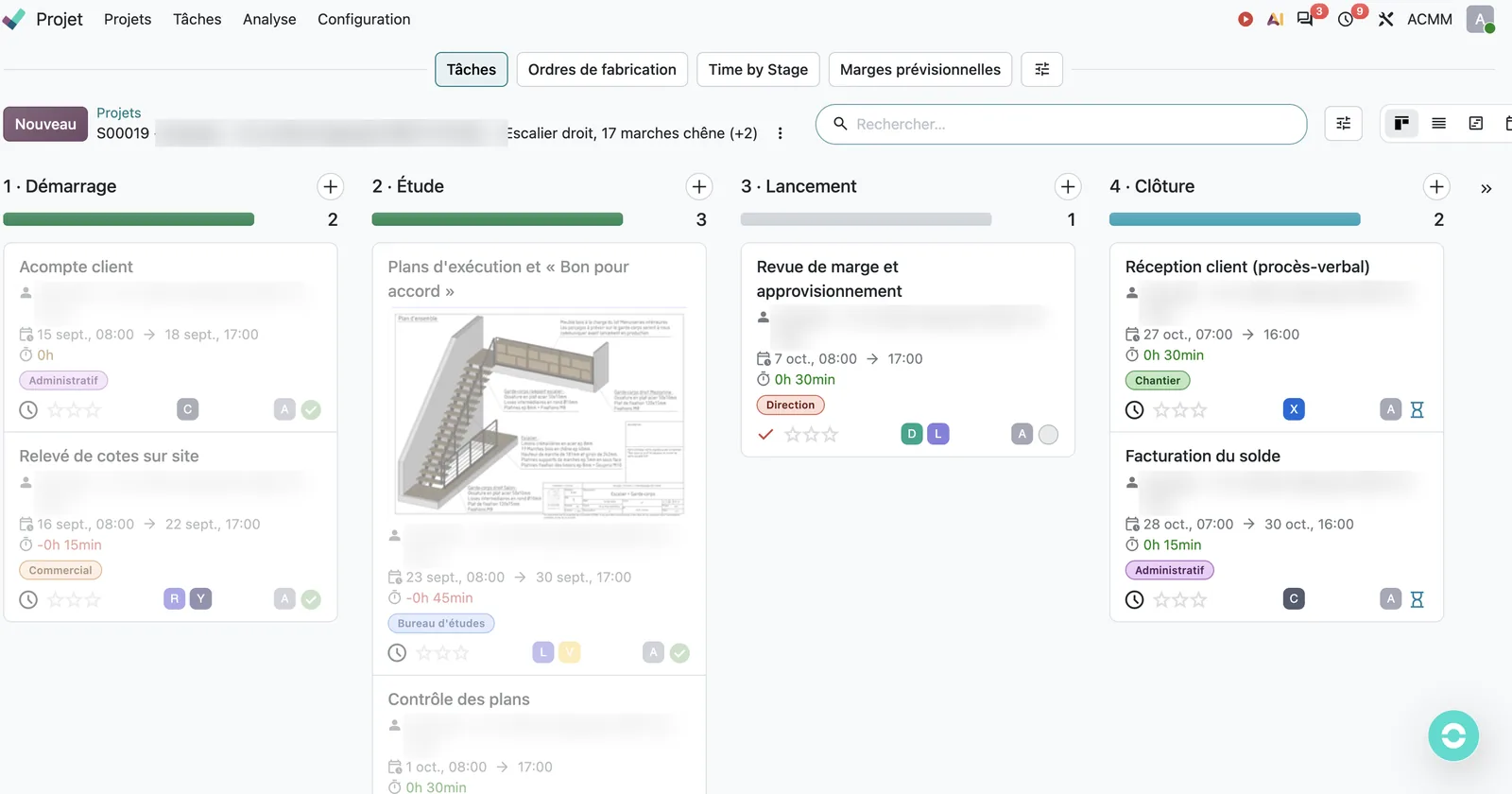The height and width of the screenshot is (794, 1512).
Task: Select the Time by Stage tab
Action: (x=758, y=69)
